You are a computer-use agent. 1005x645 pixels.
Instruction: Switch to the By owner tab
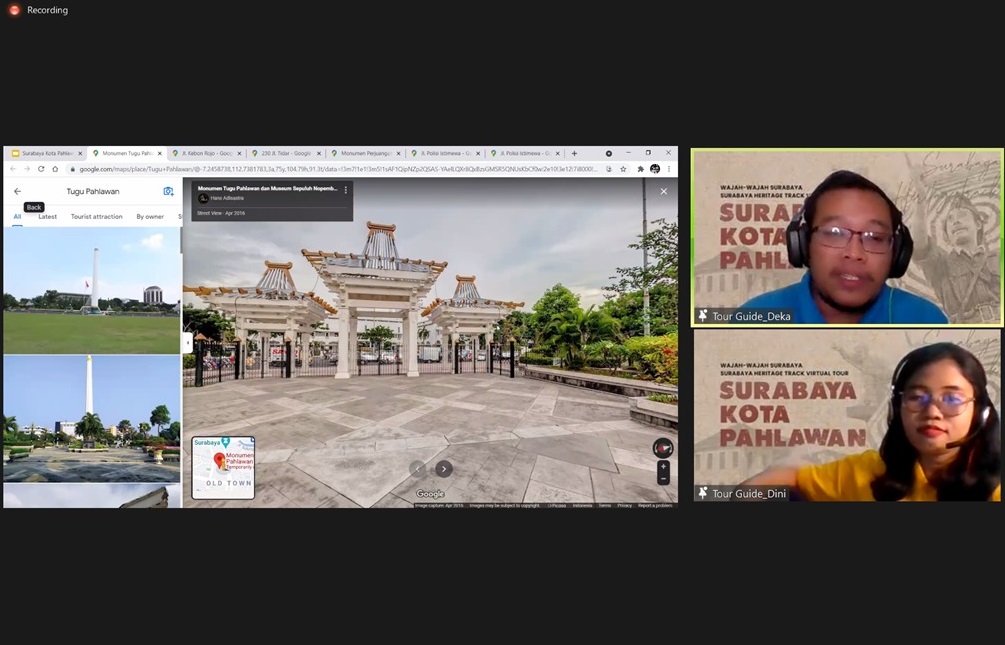click(x=150, y=216)
